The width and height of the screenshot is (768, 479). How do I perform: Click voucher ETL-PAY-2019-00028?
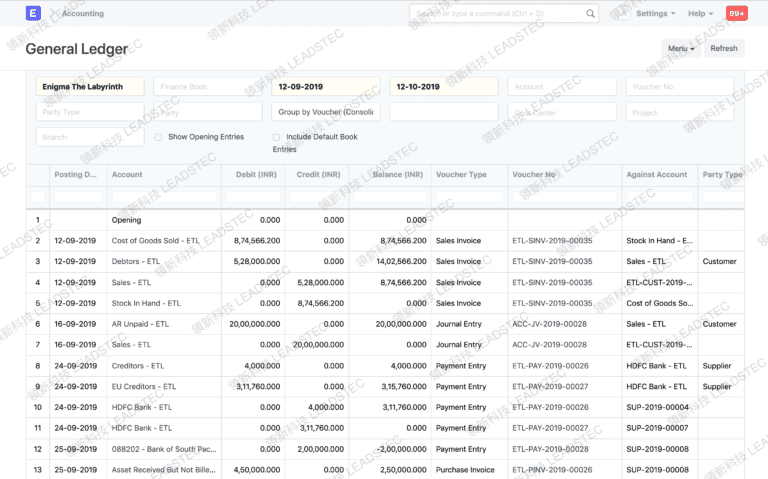tap(551, 449)
